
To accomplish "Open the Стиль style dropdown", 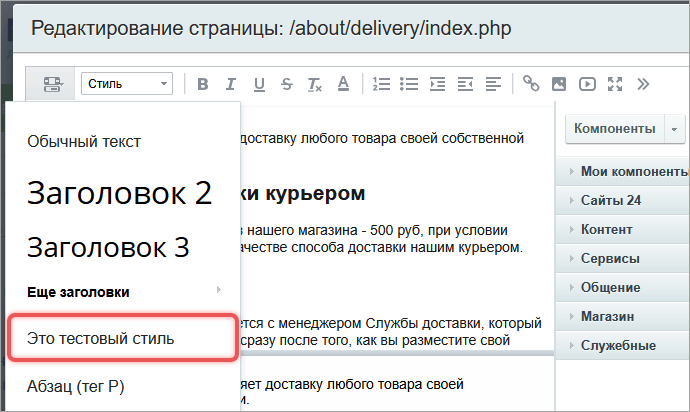I will click(x=127, y=84).
